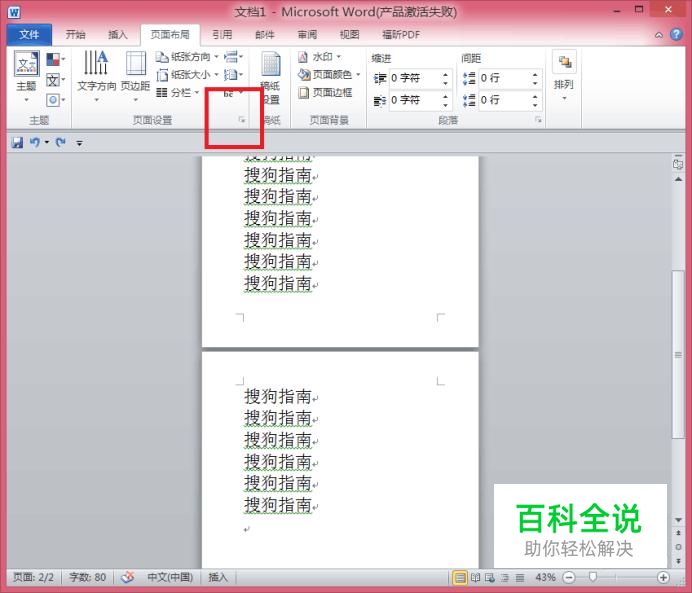Image resolution: width=692 pixels, height=593 pixels.
Task: Switch to the 引用 references tab
Action: pos(222,34)
